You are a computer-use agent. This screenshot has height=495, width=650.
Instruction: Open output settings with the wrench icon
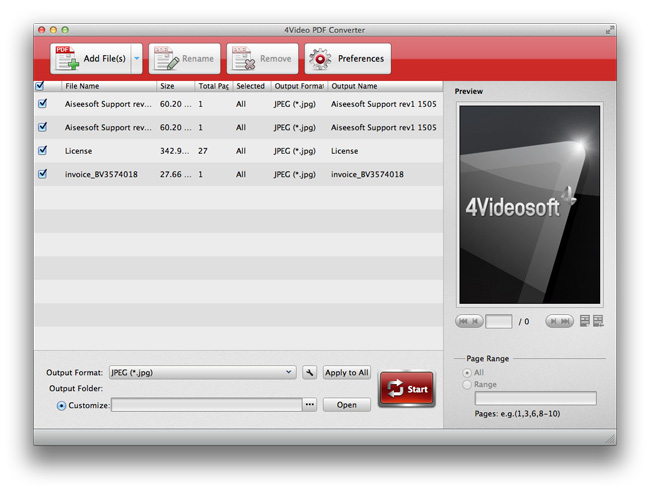pyautogui.click(x=309, y=372)
